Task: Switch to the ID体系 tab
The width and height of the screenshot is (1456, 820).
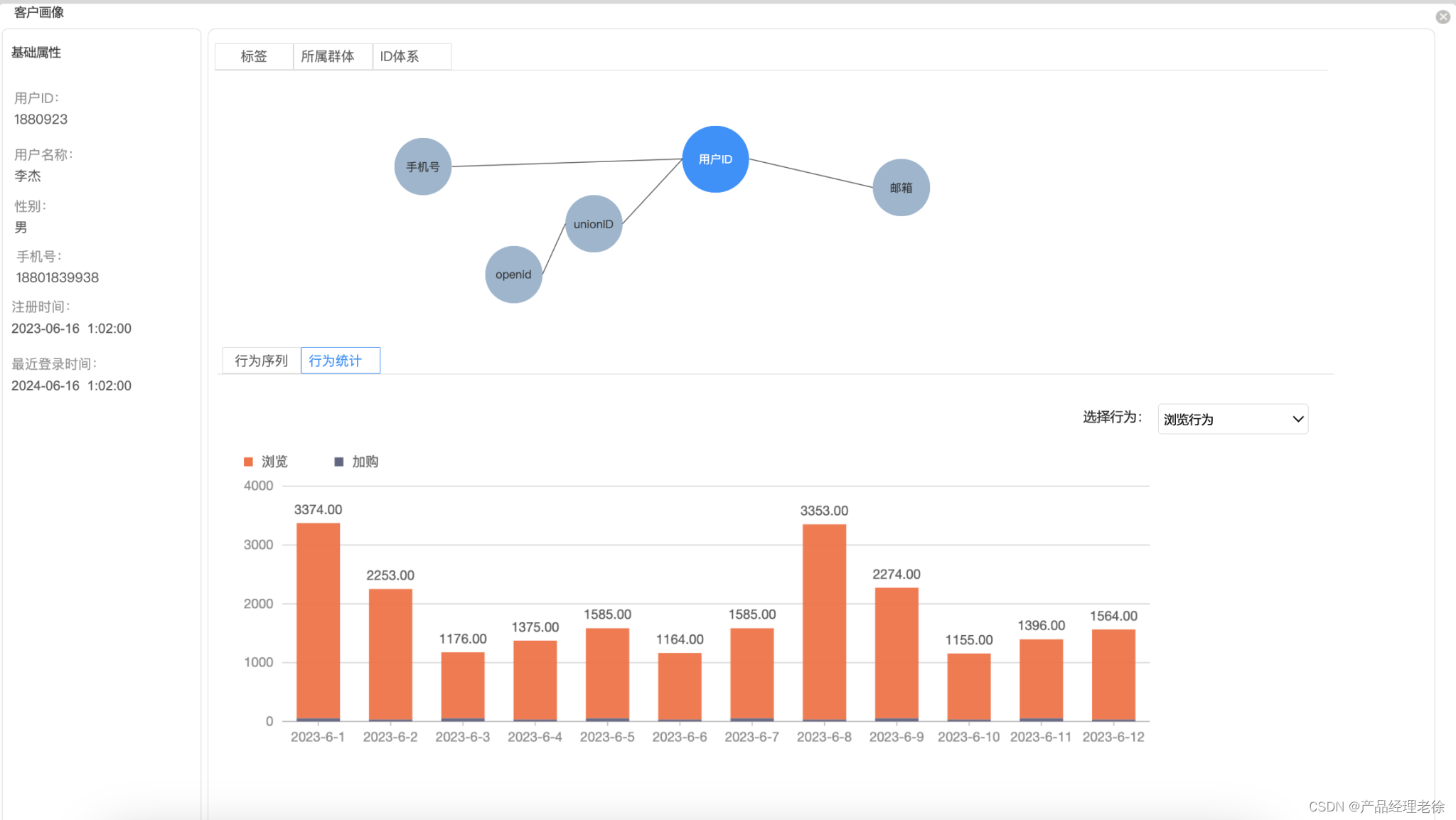Action: point(400,56)
